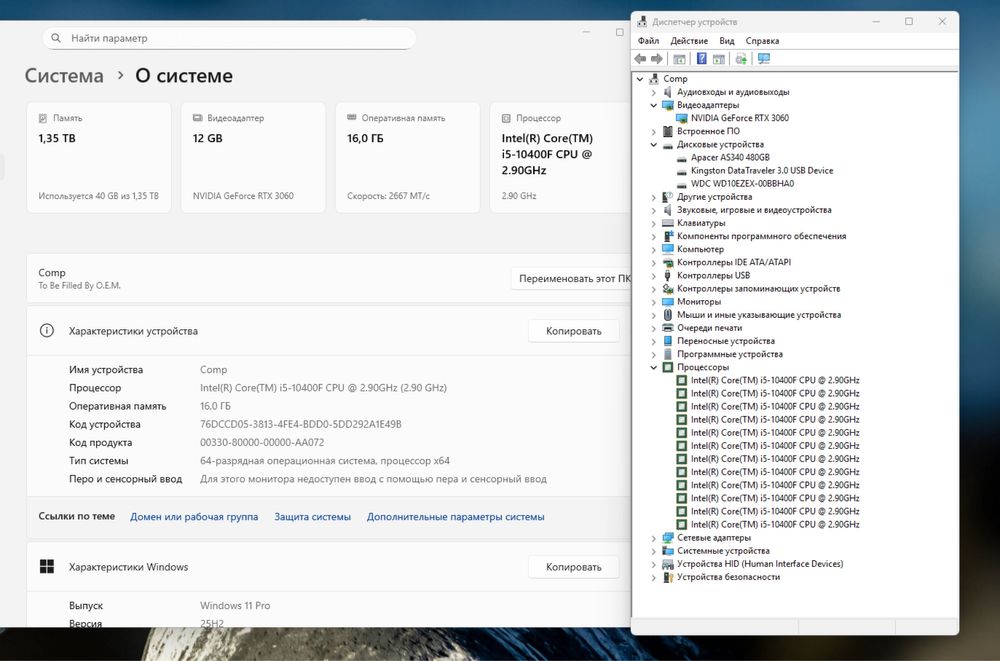This screenshot has height=661, width=1000.
Task: Expand the Другие устройства category
Action: tap(654, 197)
